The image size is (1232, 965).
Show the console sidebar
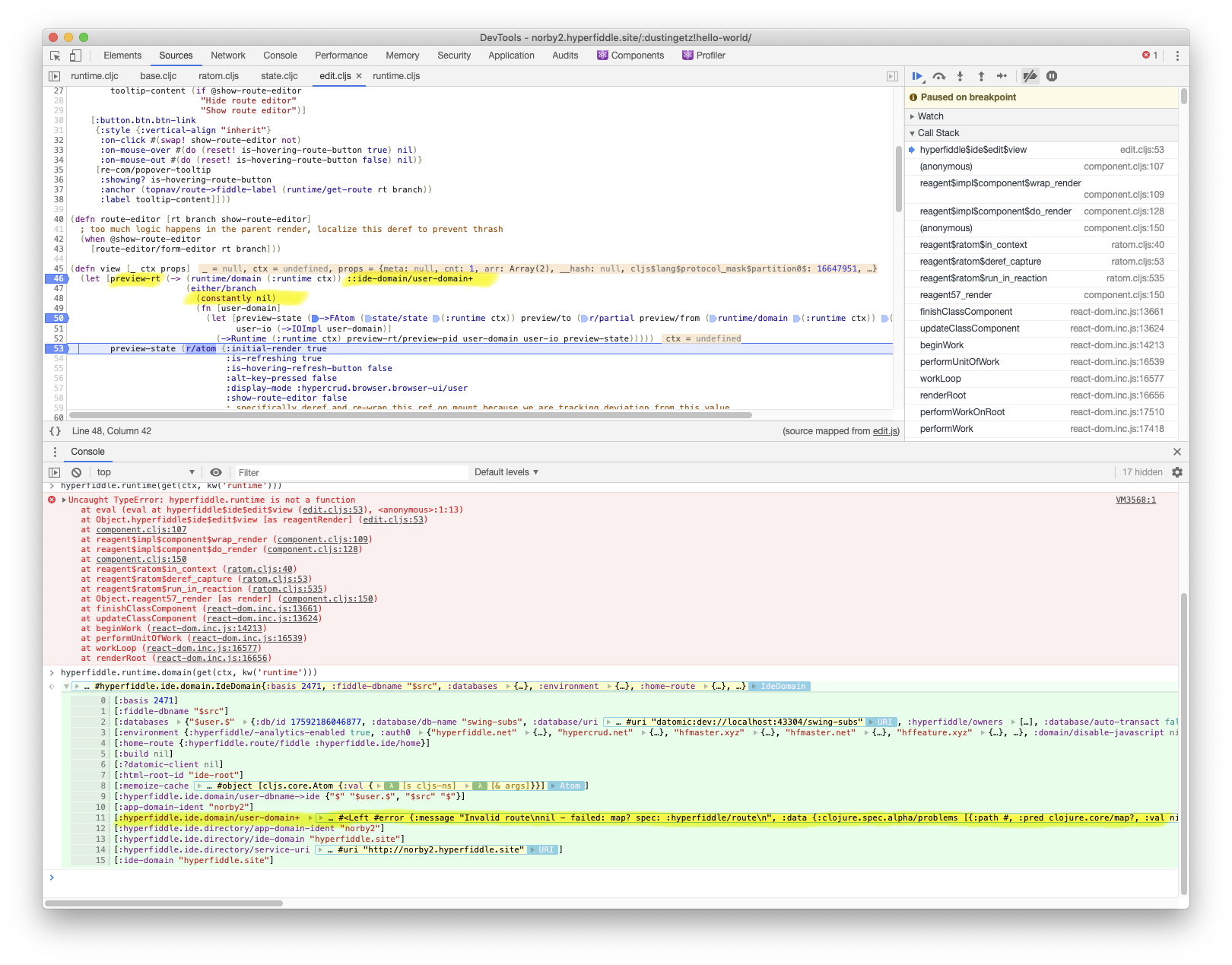[x=55, y=472]
